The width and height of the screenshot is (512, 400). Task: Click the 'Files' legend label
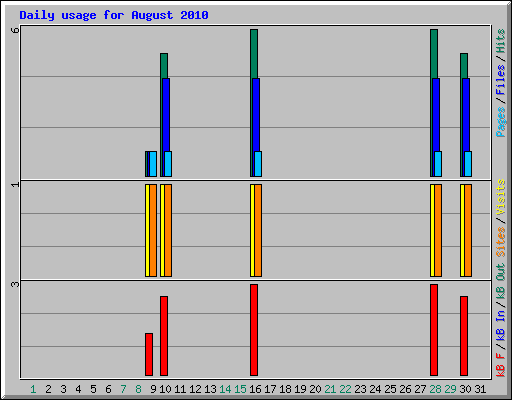tap(500, 79)
